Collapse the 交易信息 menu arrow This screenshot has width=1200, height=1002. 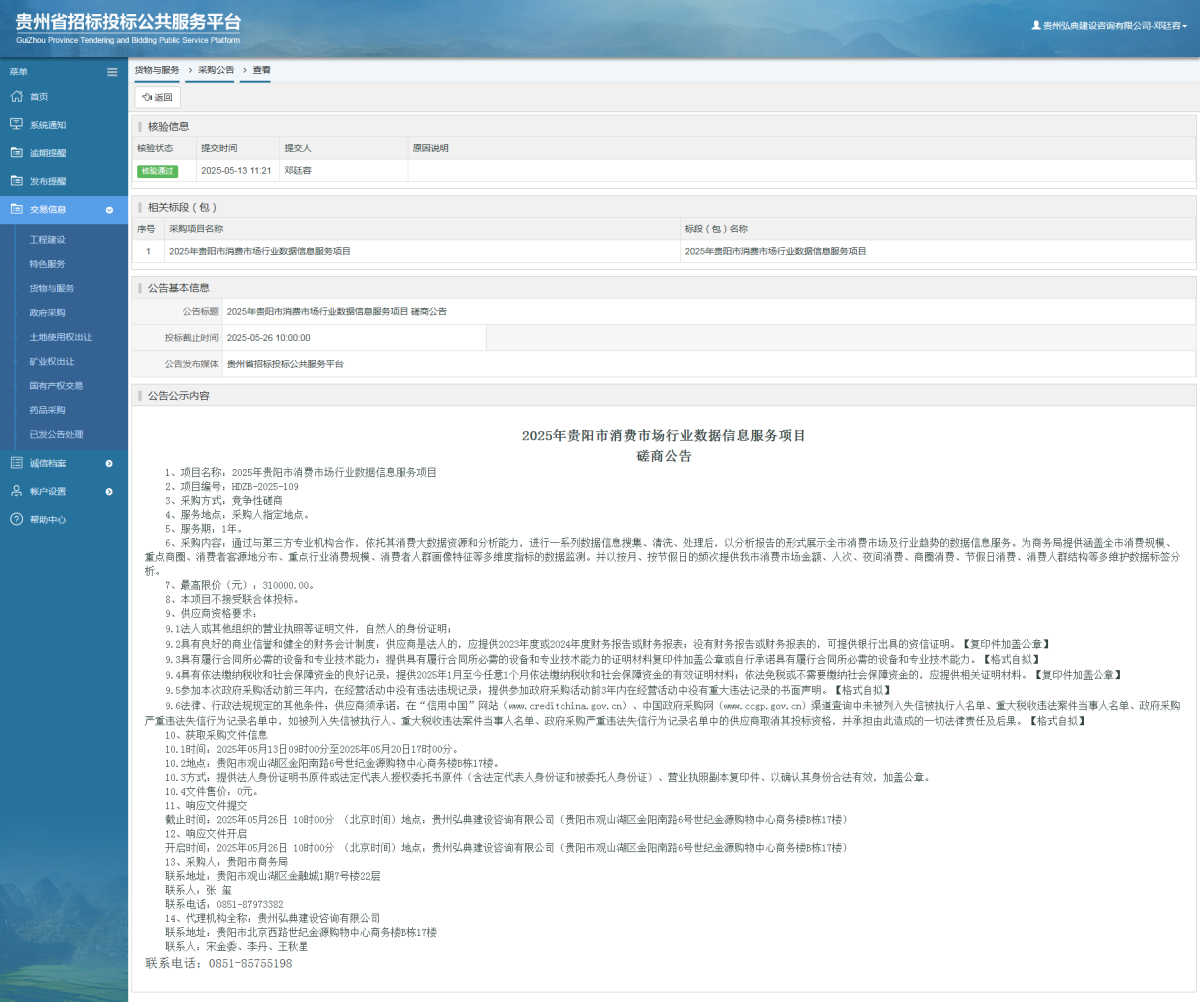pyautogui.click(x=109, y=210)
